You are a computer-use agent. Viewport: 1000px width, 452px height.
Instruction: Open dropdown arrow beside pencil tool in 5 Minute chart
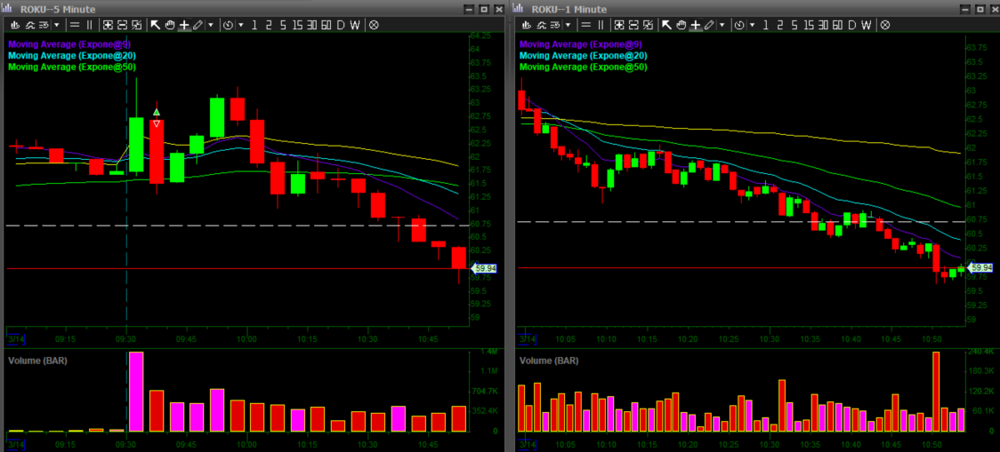pos(210,24)
